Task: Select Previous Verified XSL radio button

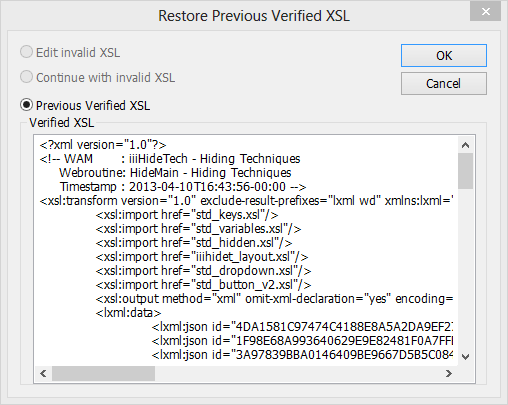Action: tap(26, 105)
